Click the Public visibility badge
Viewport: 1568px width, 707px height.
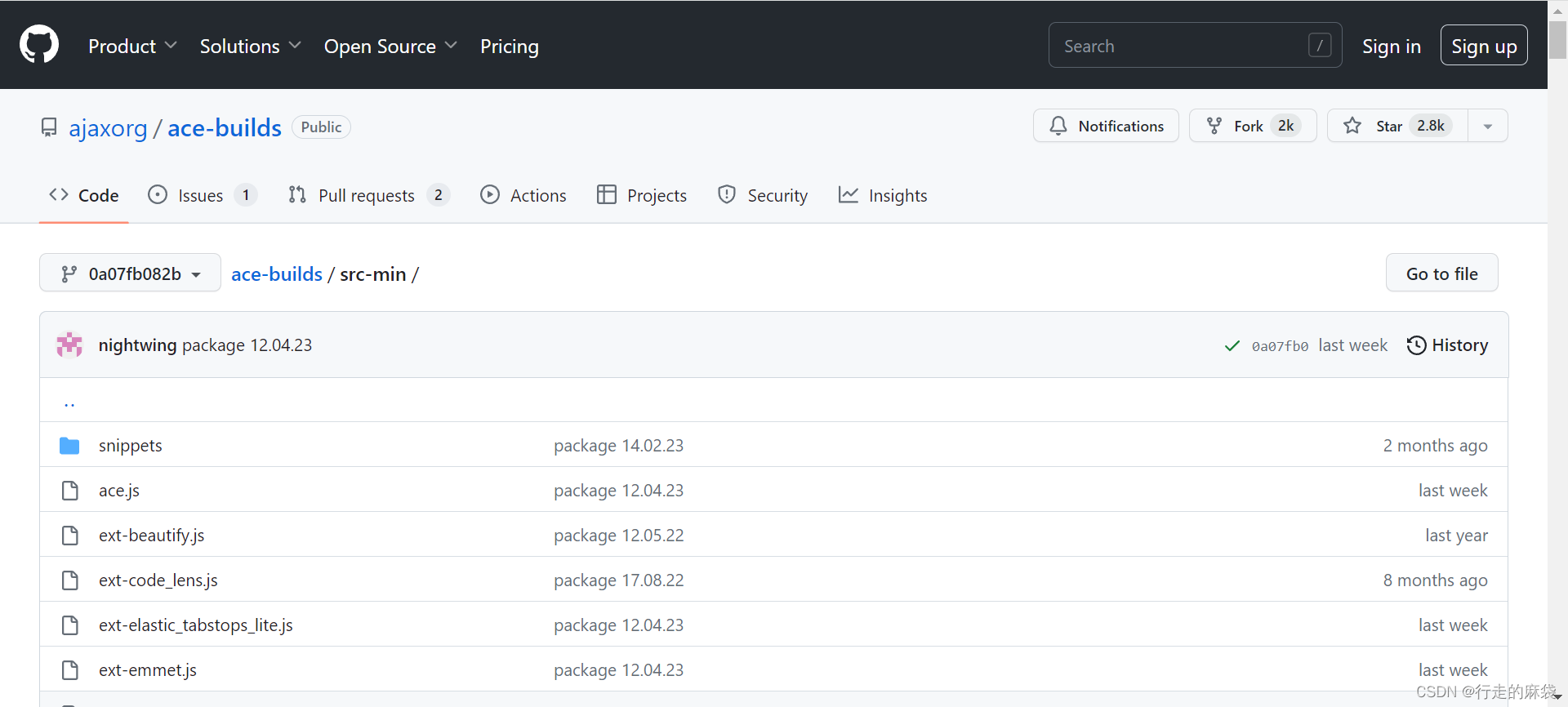pyautogui.click(x=321, y=127)
